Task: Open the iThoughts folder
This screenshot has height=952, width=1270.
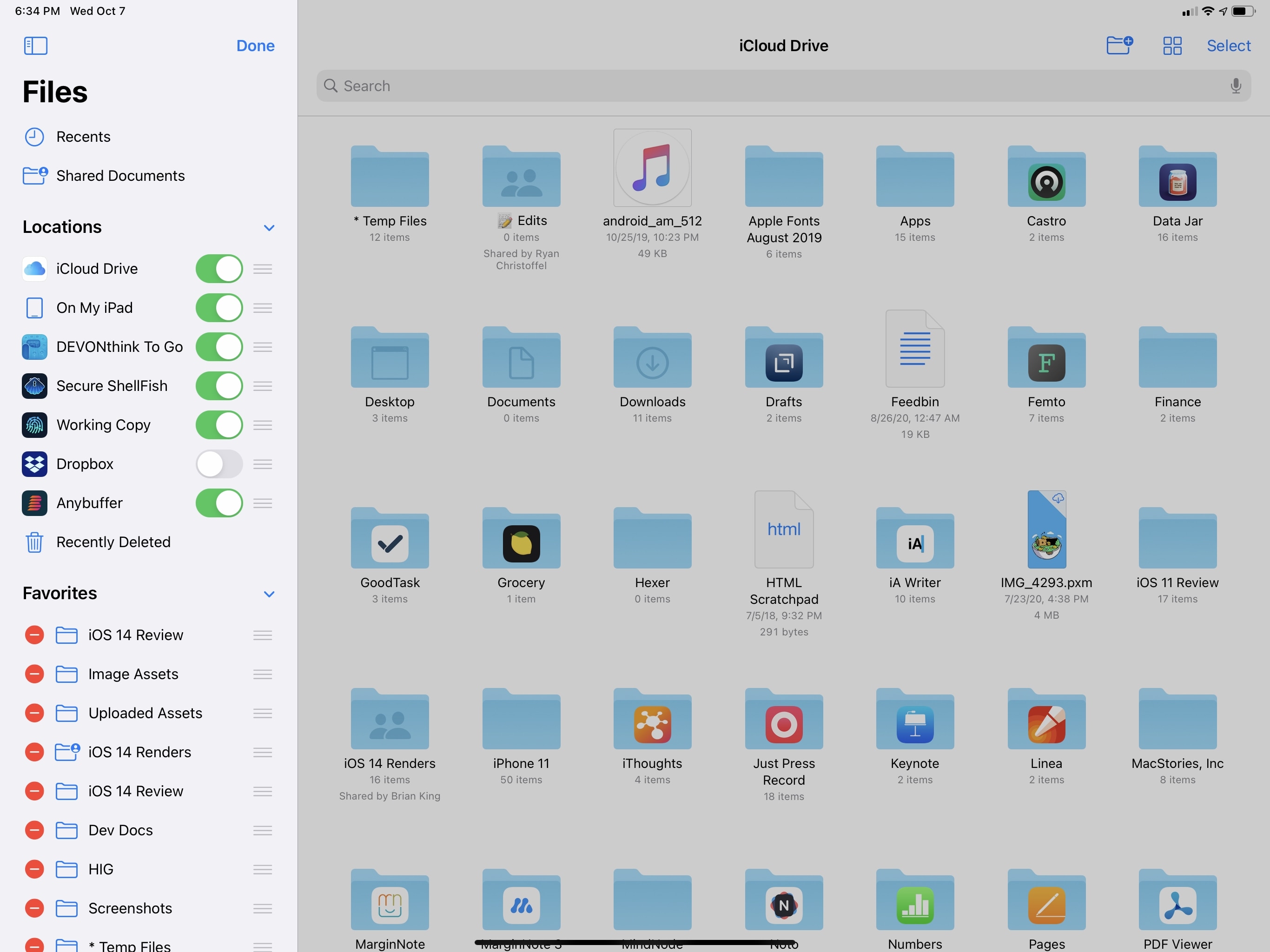Action: click(x=652, y=719)
